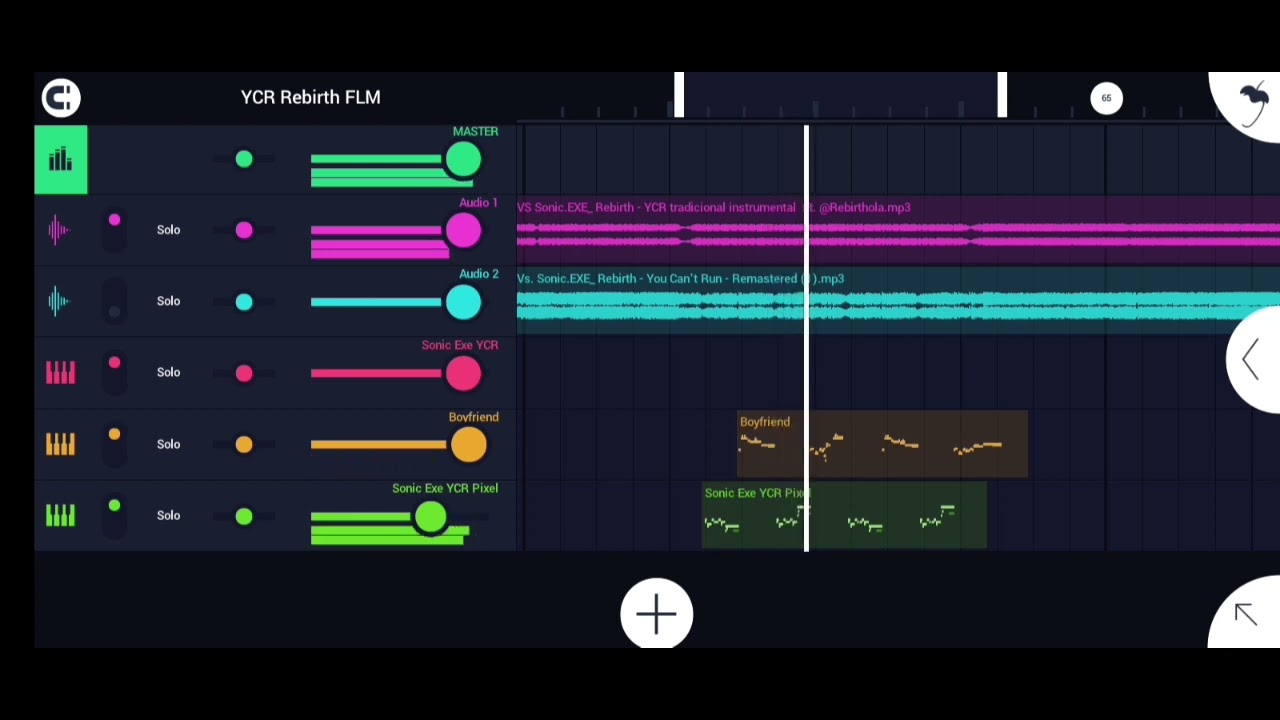Solo the Audio 1 track
1280x720 pixels.
tap(168, 230)
